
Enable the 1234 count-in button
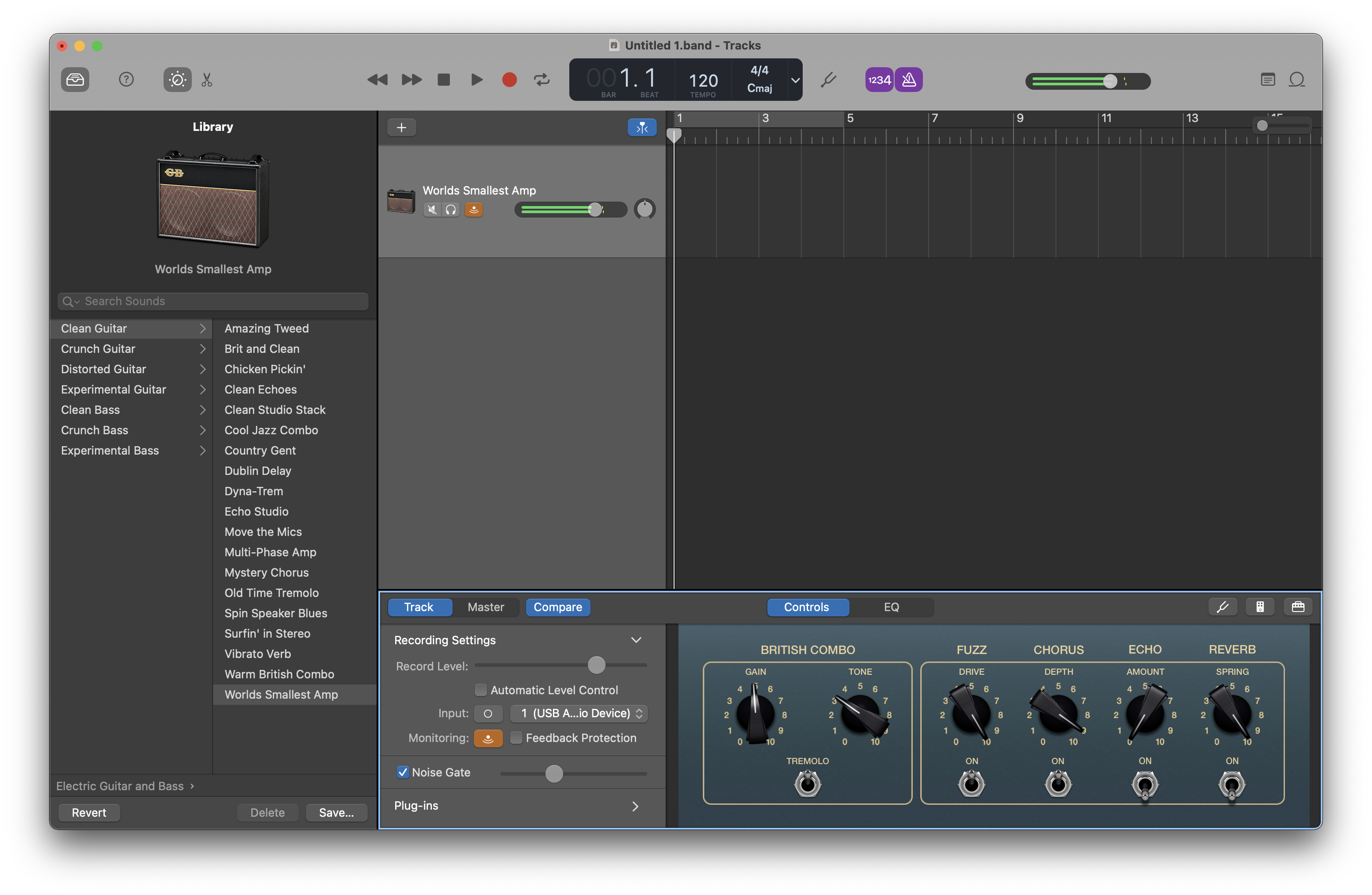(x=879, y=80)
